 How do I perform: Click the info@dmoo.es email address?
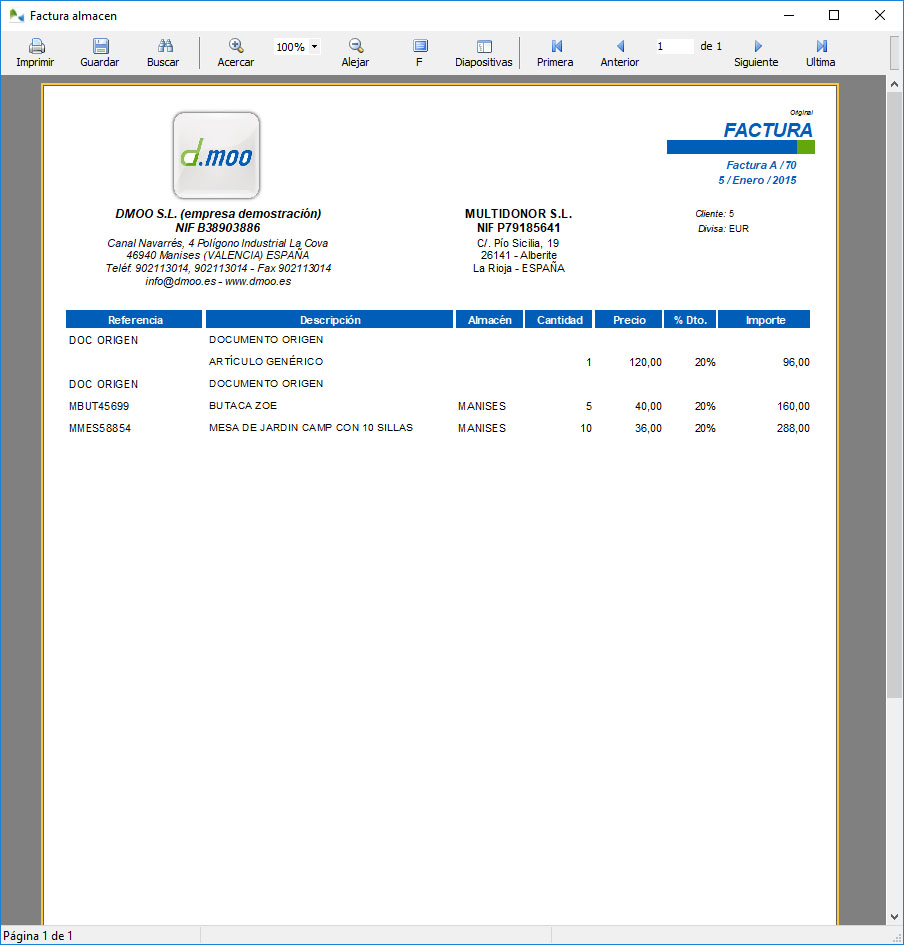coord(181,280)
